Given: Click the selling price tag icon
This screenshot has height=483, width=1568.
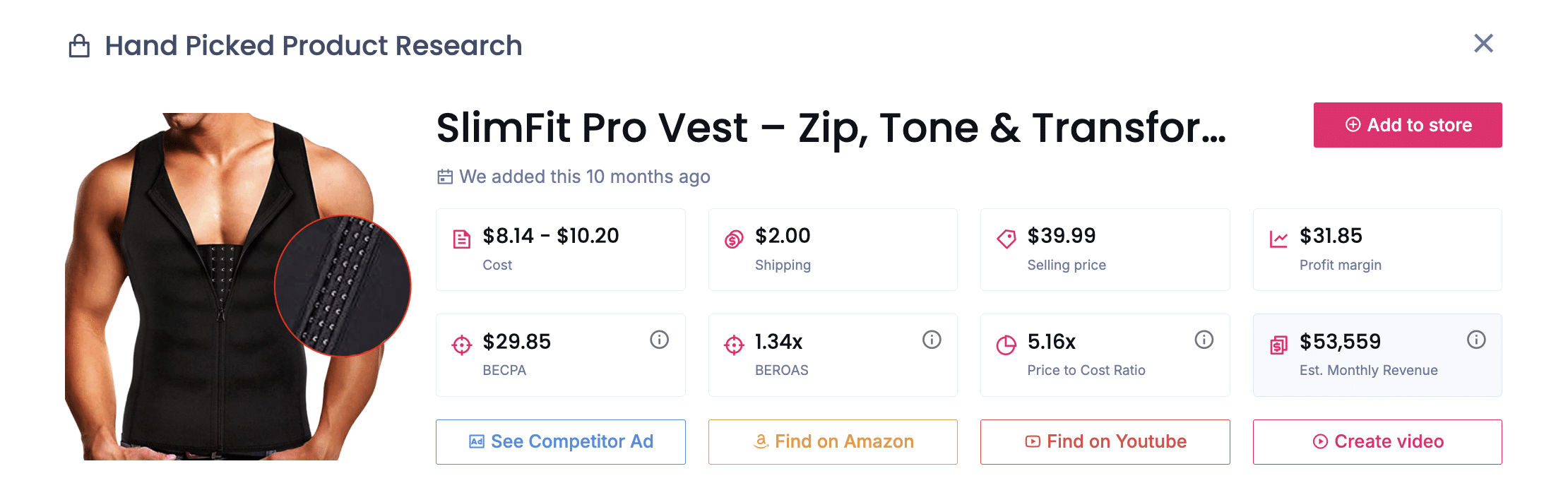Looking at the screenshot, I should tap(1006, 237).
